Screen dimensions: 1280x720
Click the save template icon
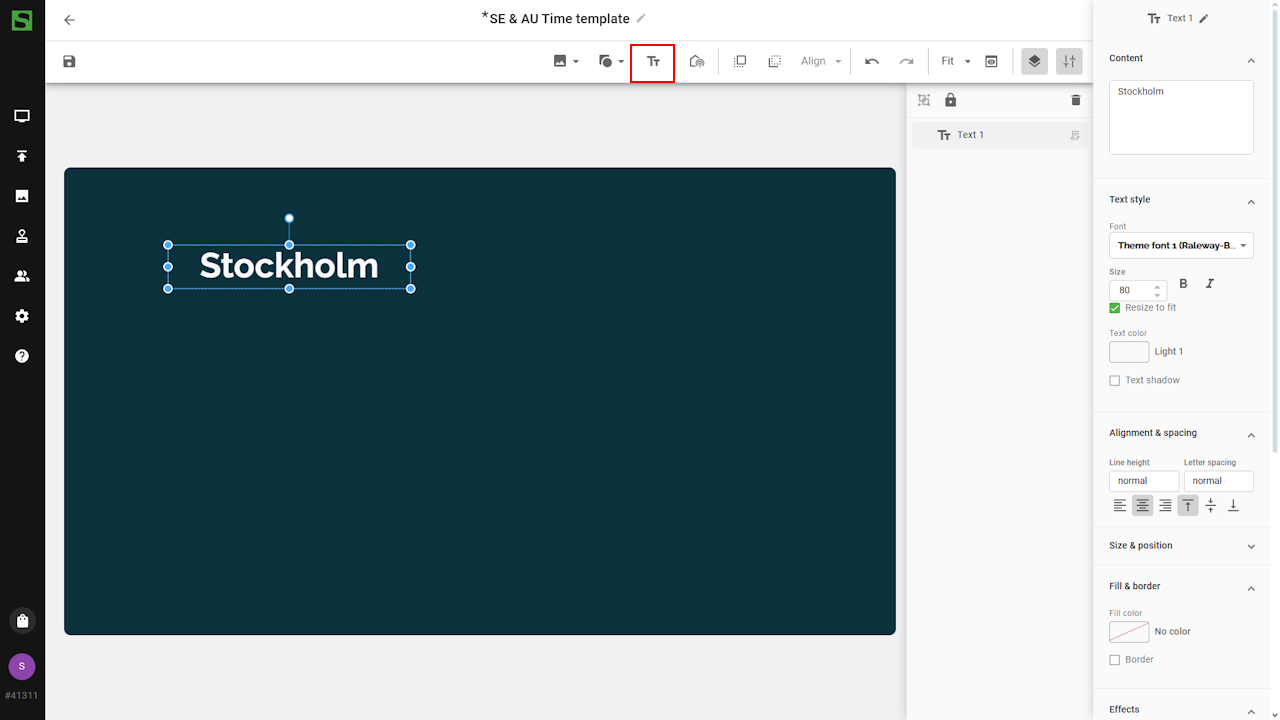(69, 62)
